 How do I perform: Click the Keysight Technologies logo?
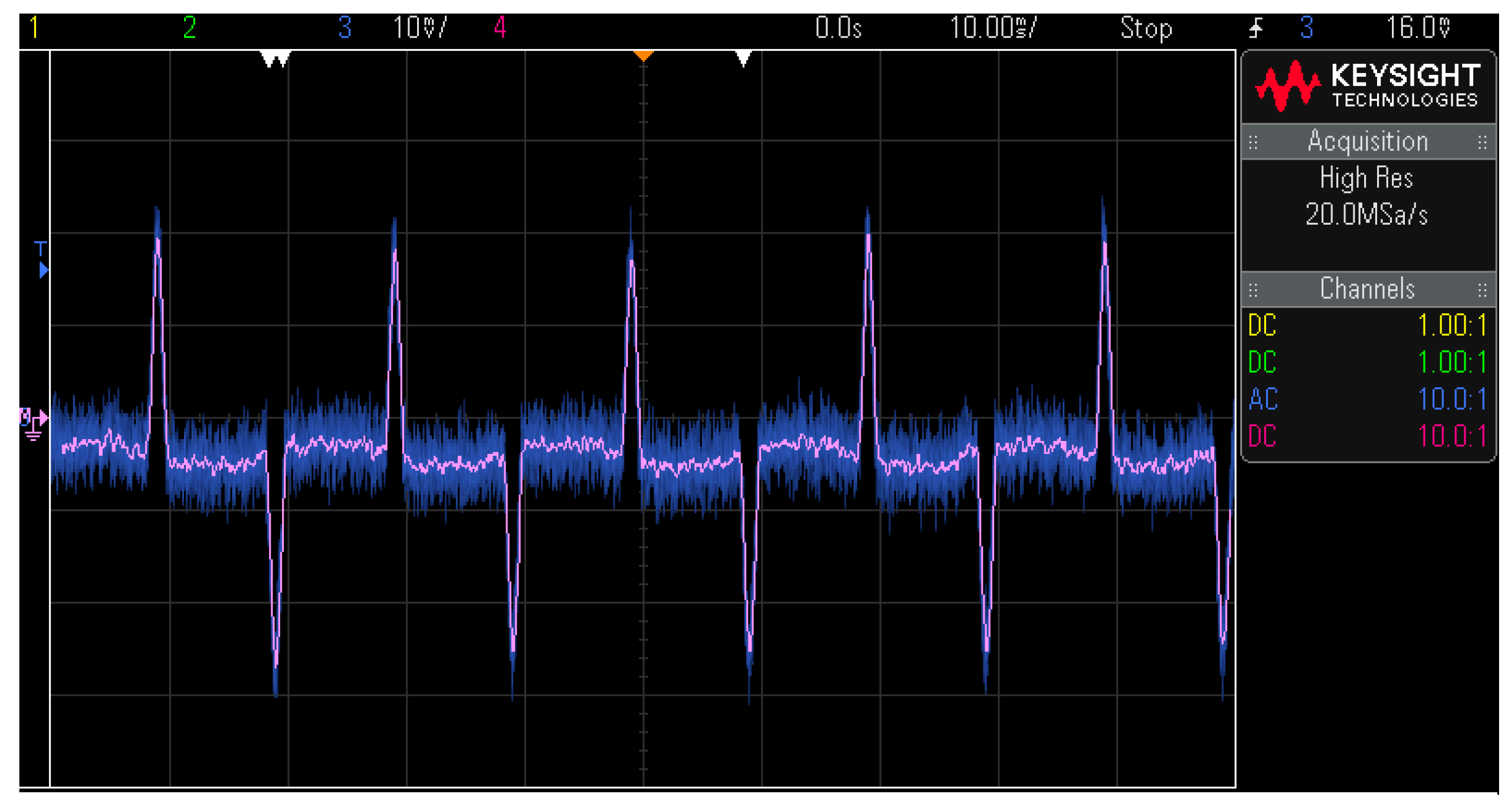pyautogui.click(x=1367, y=87)
